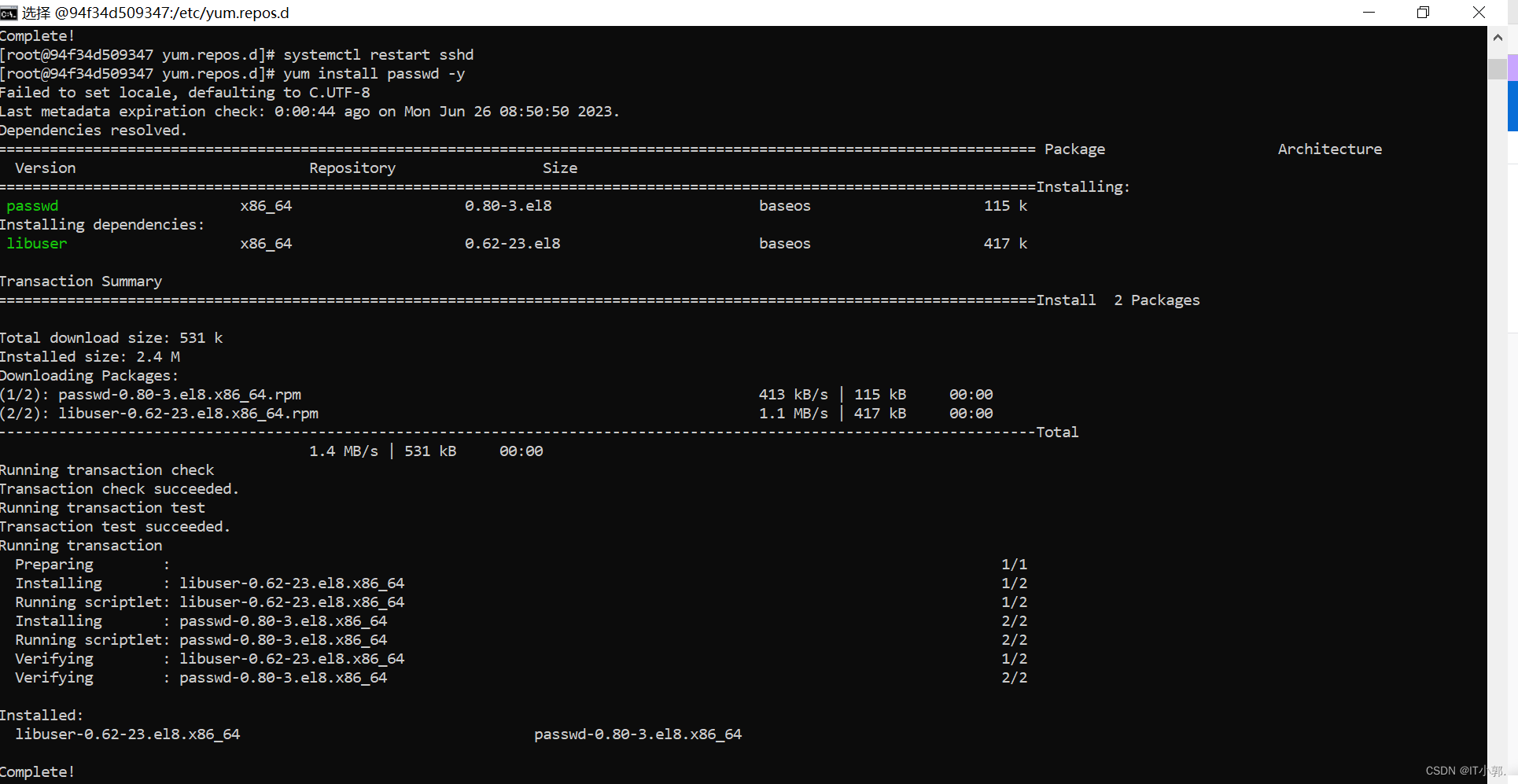
Task: Click the green 'passwd' package name
Action: [x=32, y=205]
